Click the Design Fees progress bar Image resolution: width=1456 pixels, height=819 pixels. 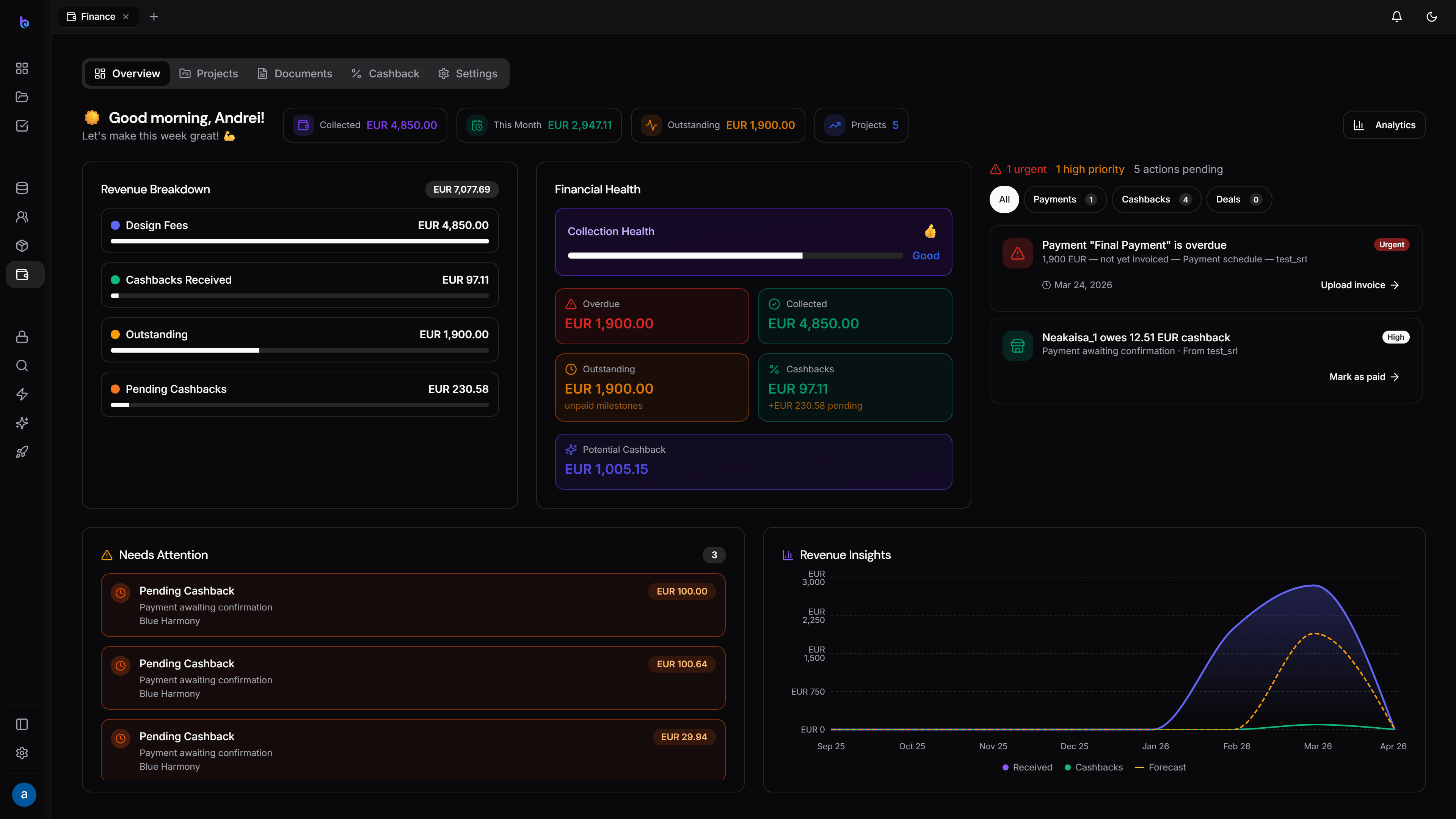tap(300, 242)
